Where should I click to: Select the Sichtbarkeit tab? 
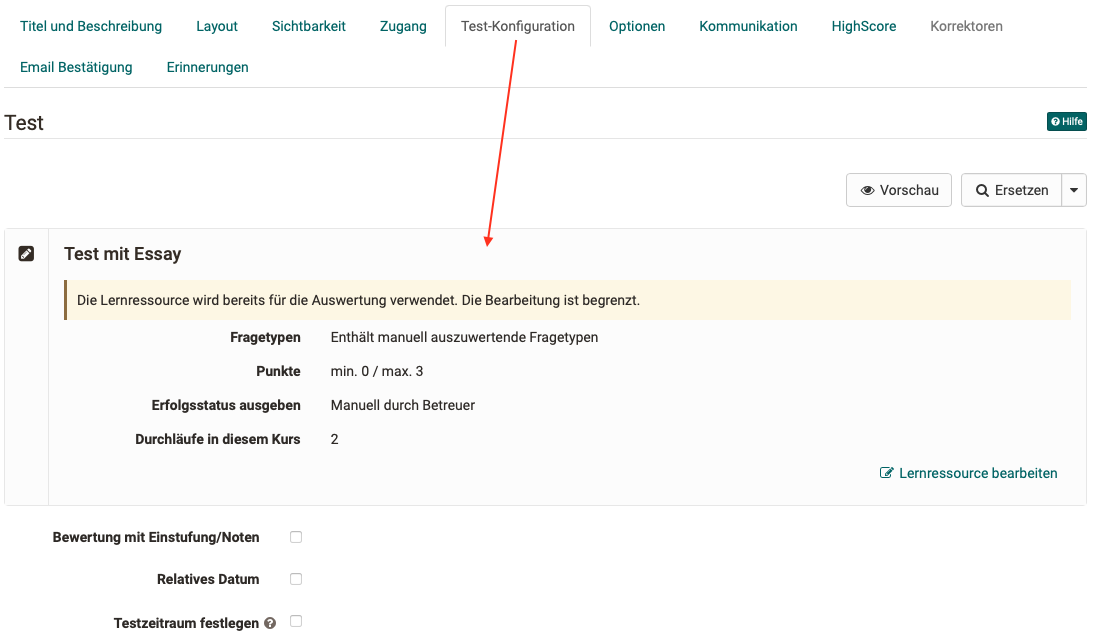(x=308, y=26)
